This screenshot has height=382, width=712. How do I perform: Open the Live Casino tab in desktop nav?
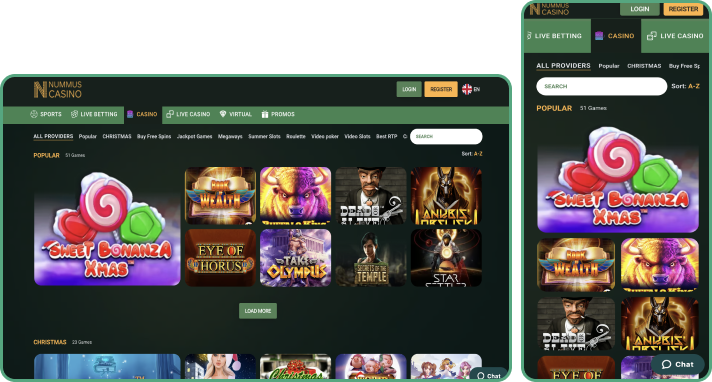(x=188, y=114)
